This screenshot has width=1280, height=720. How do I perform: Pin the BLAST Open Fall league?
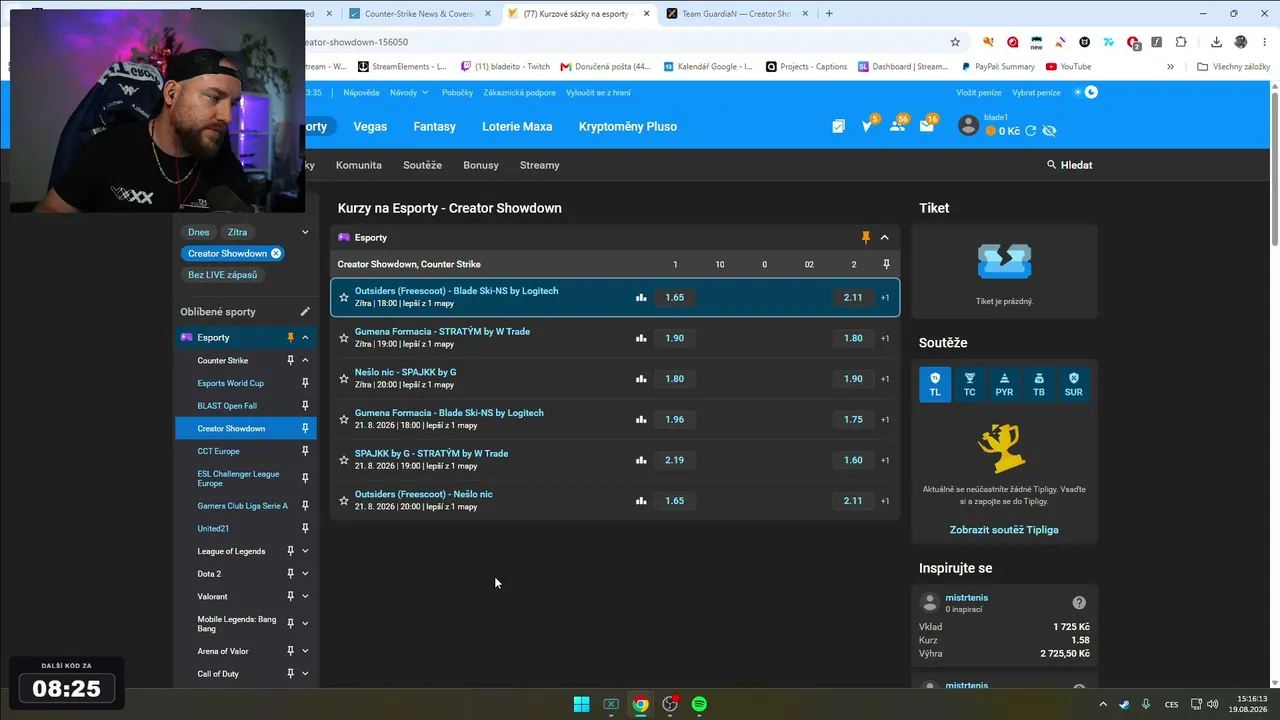tap(305, 406)
